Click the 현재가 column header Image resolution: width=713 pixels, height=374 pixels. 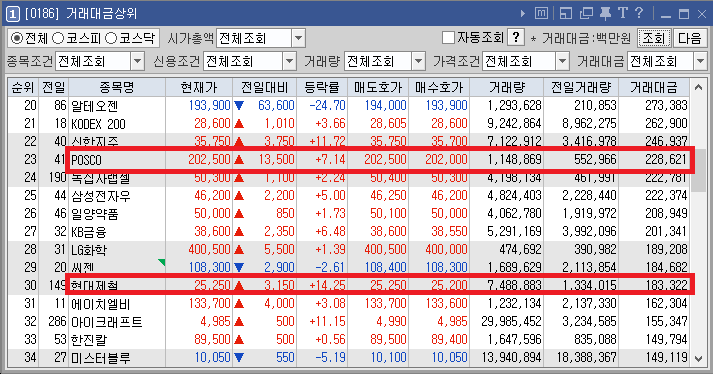point(199,87)
